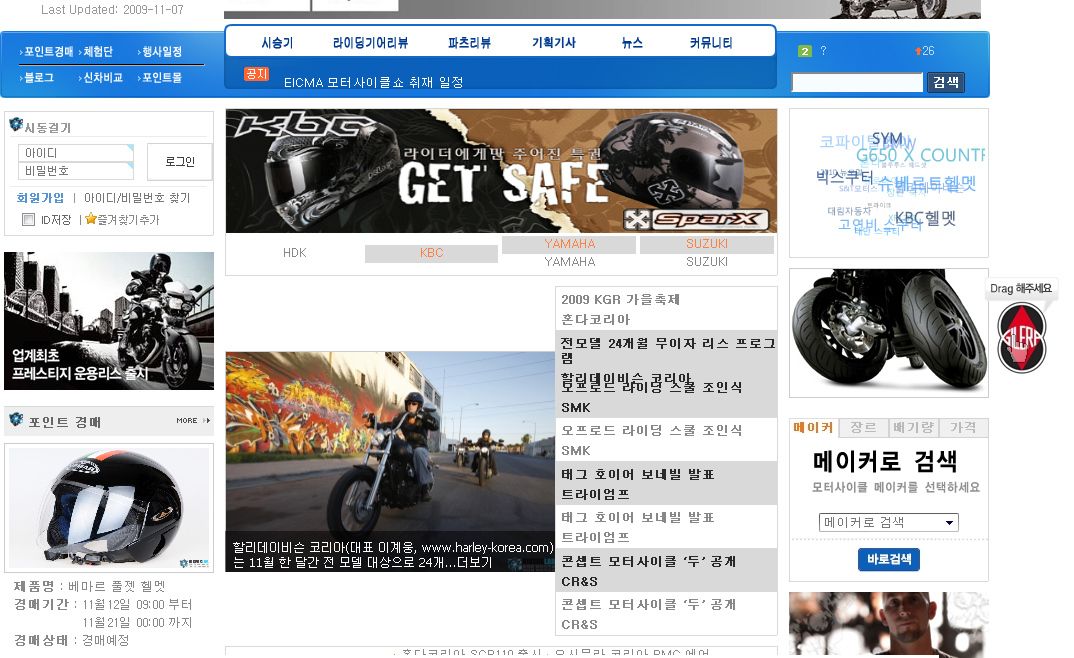Open 신차비교 link
1074x658 pixels.
103,78
